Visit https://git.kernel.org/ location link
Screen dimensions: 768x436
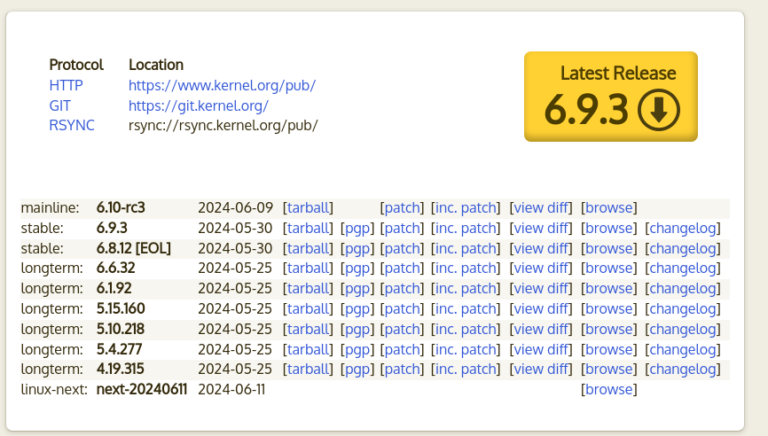point(198,105)
